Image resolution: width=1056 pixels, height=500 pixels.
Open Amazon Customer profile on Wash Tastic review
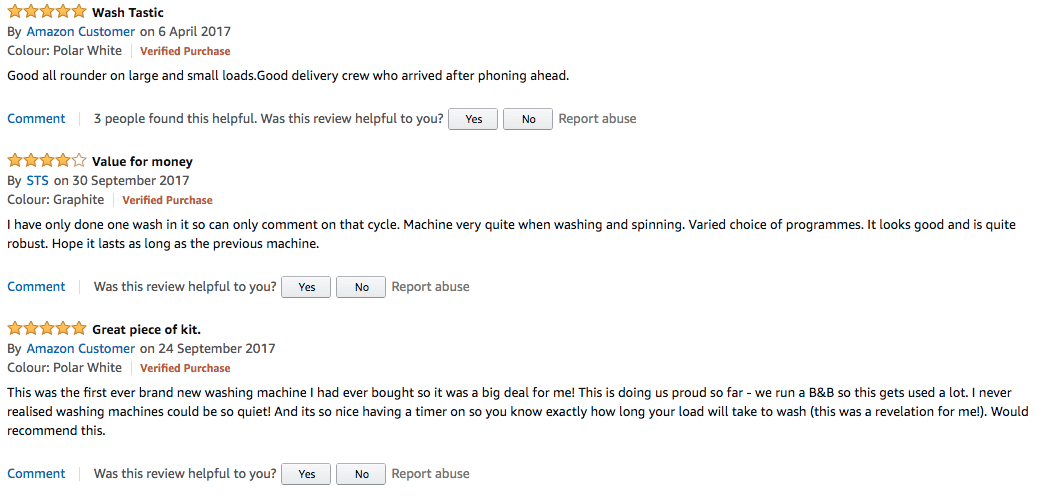coord(80,32)
